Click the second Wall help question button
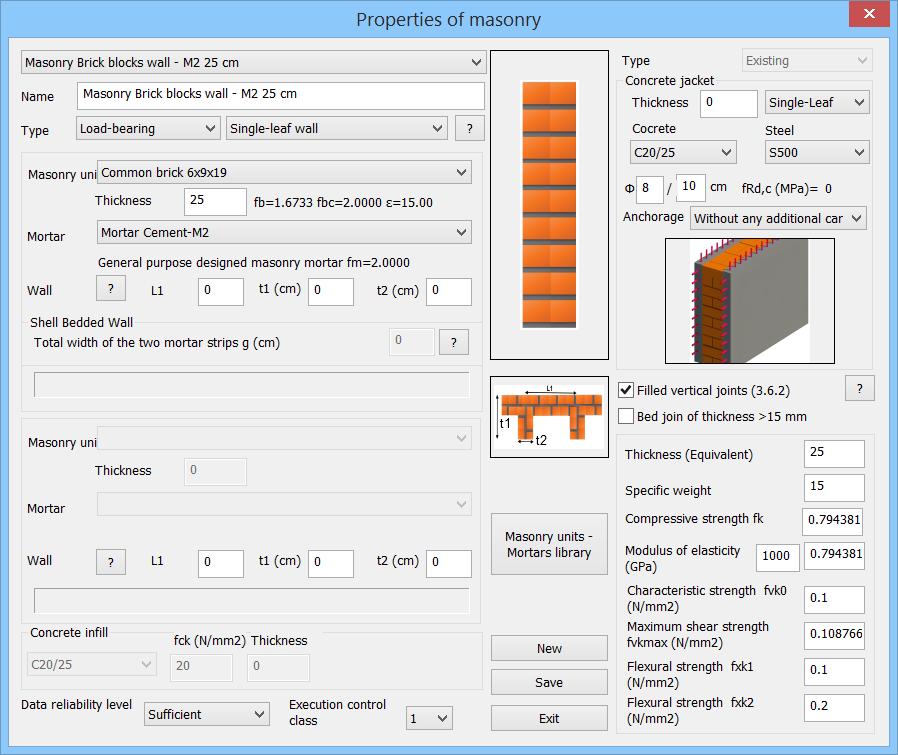The height and width of the screenshot is (755, 898). click(111, 563)
